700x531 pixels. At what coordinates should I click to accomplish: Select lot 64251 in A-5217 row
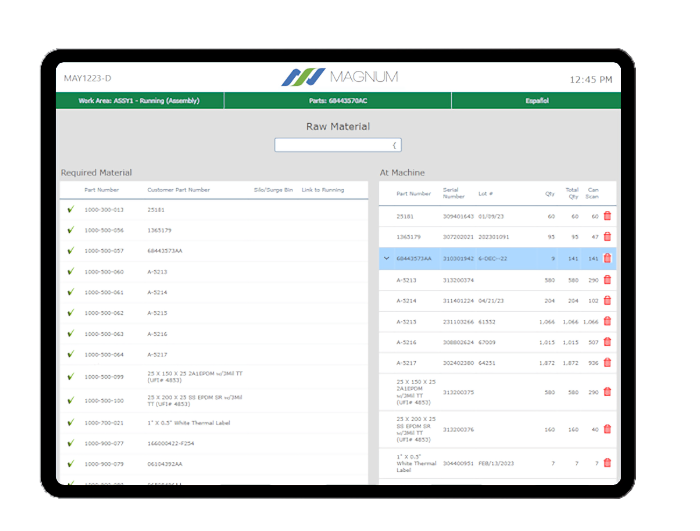[x=487, y=363]
